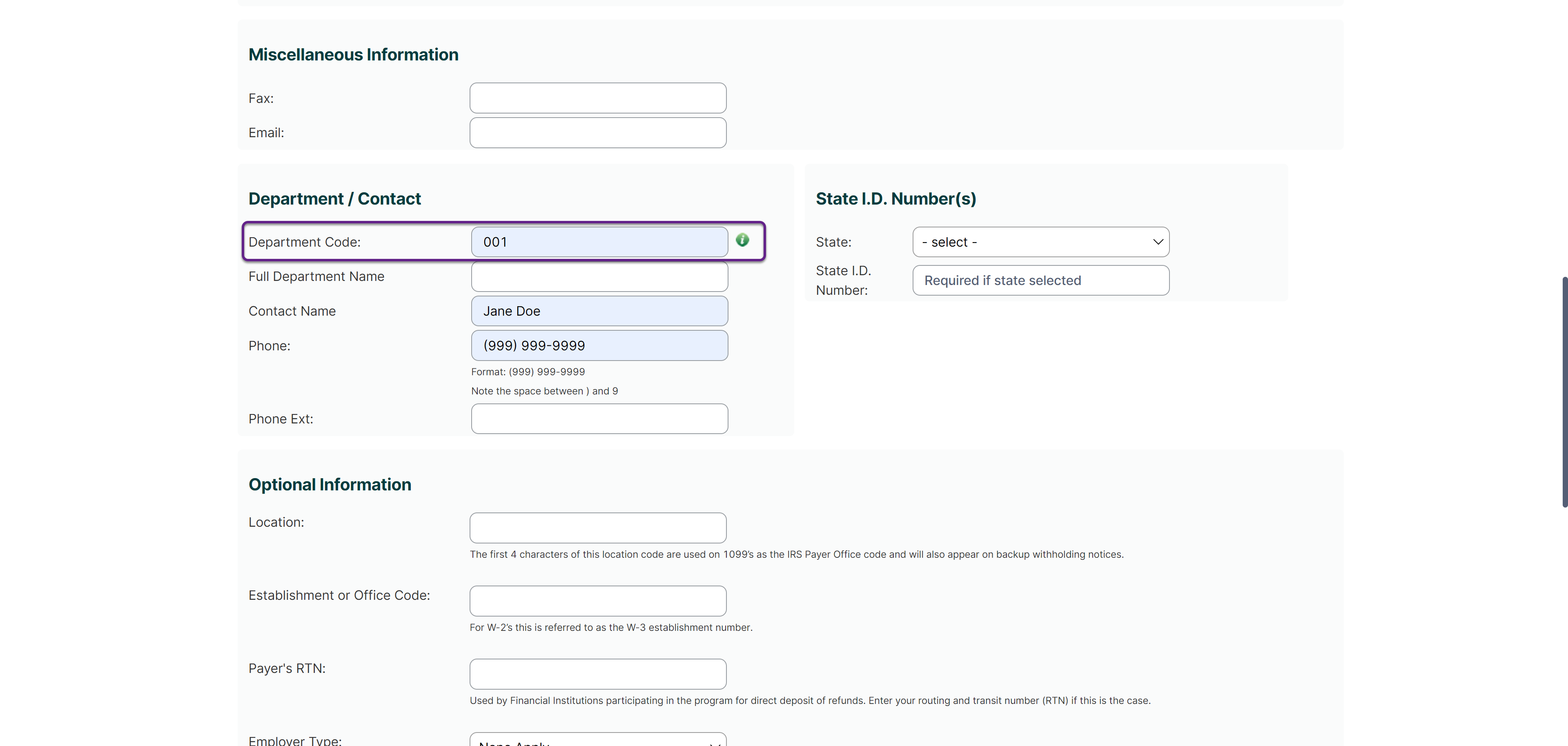The height and width of the screenshot is (746, 1568).
Task: Click the Payer's RTN input field
Action: tap(597, 674)
